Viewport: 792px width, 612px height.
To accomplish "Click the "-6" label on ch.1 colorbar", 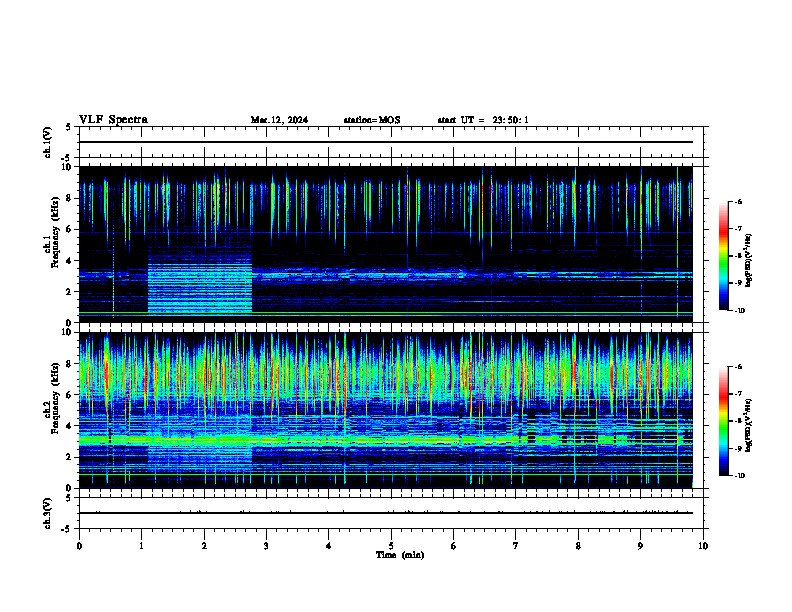I will tap(738, 202).
